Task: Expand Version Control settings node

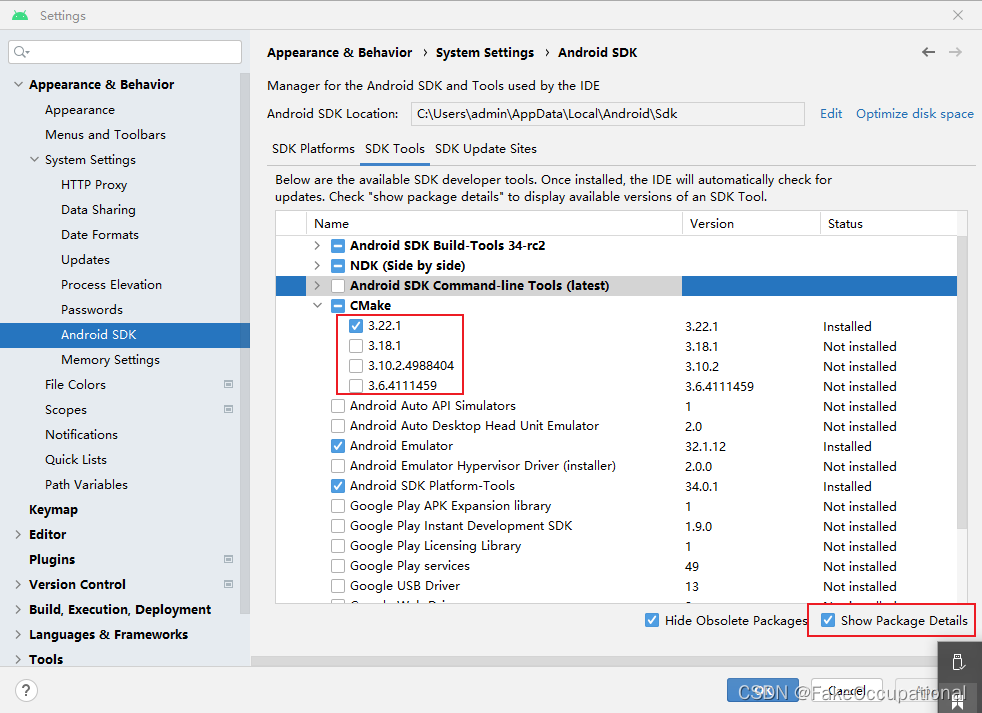Action: (18, 585)
